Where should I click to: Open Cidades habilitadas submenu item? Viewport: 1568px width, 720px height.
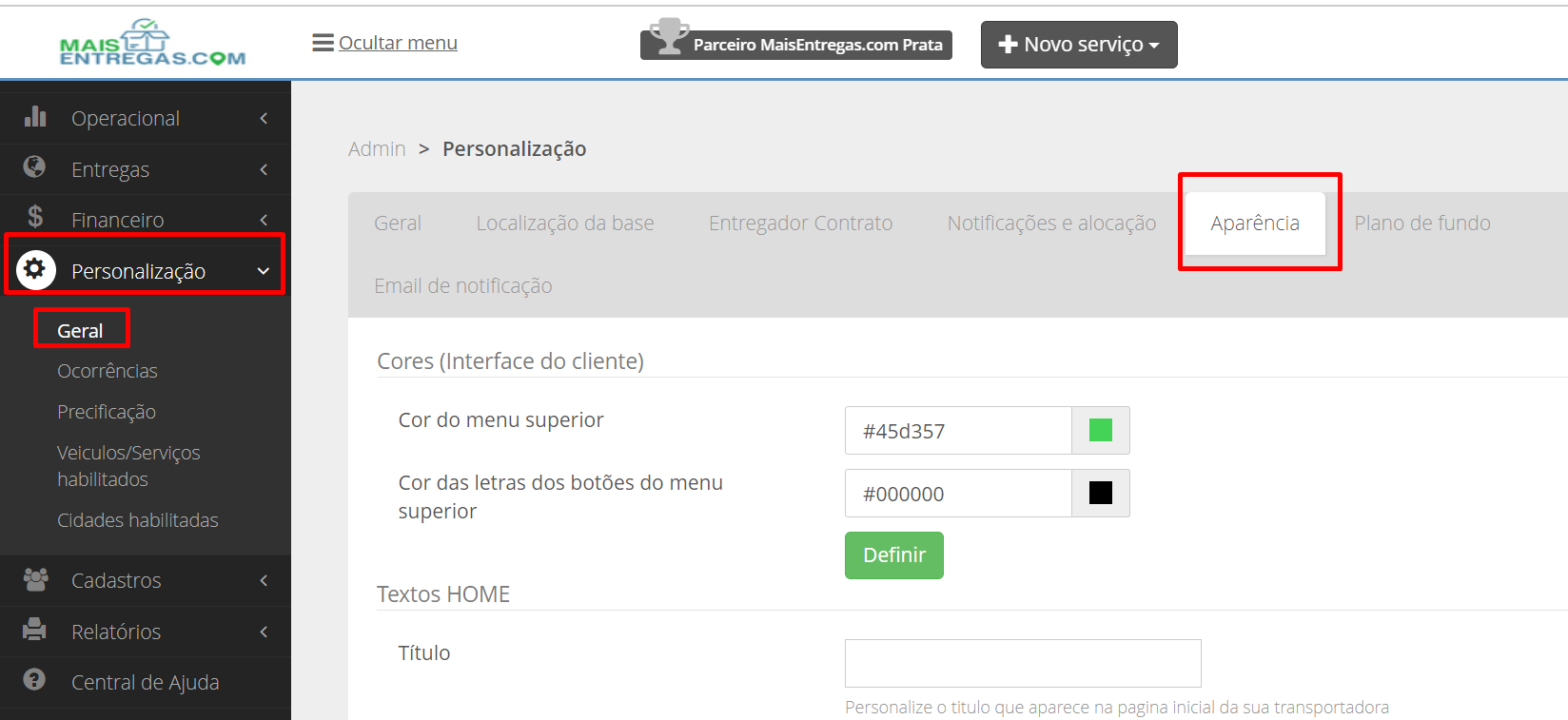(138, 520)
